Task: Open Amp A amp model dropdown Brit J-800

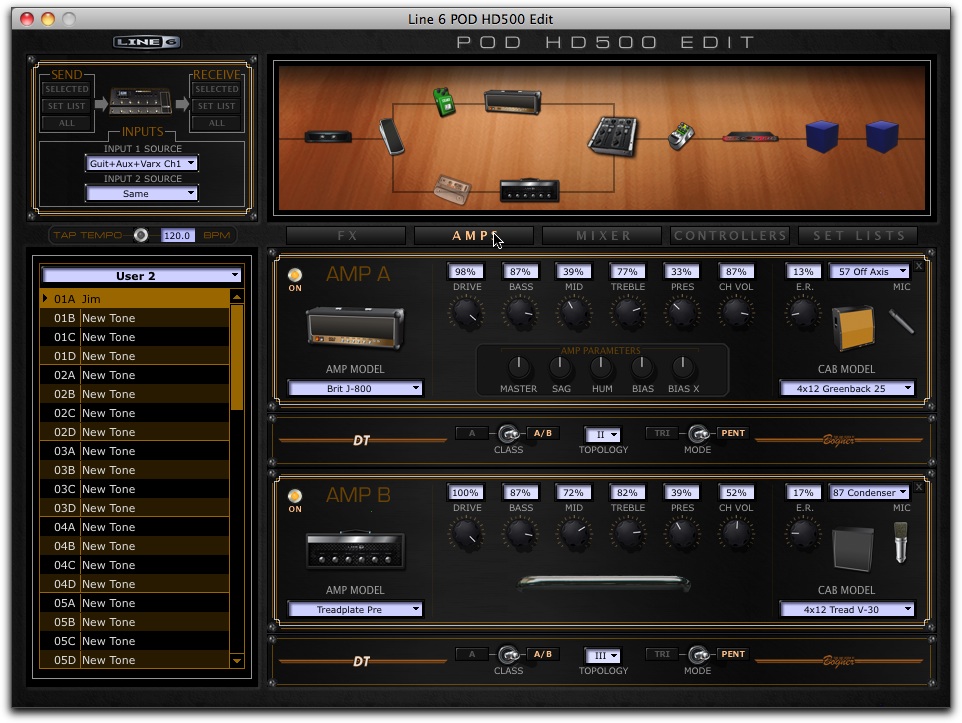Action: coord(355,388)
